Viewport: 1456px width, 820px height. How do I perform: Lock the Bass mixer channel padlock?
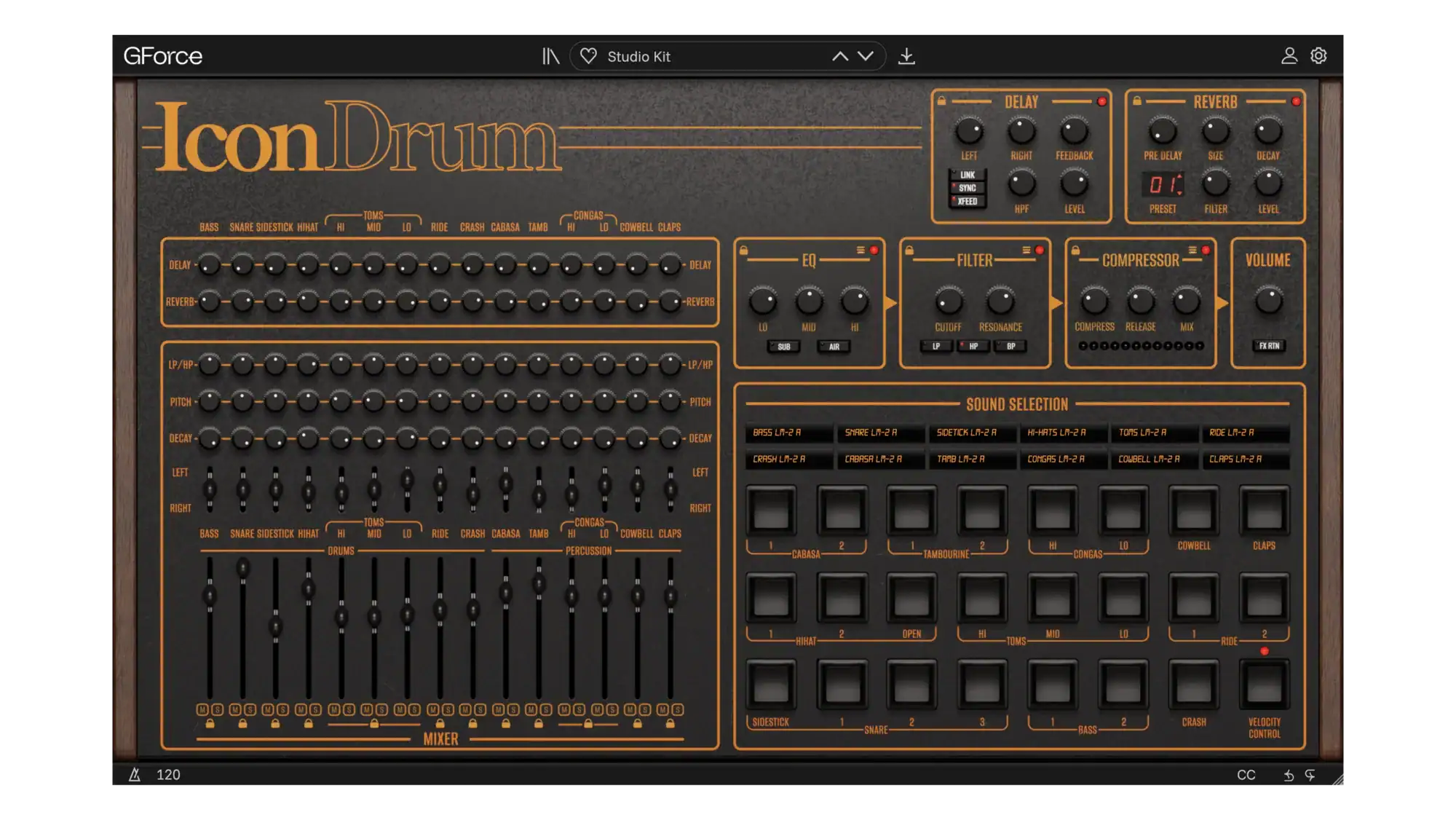tap(210, 724)
